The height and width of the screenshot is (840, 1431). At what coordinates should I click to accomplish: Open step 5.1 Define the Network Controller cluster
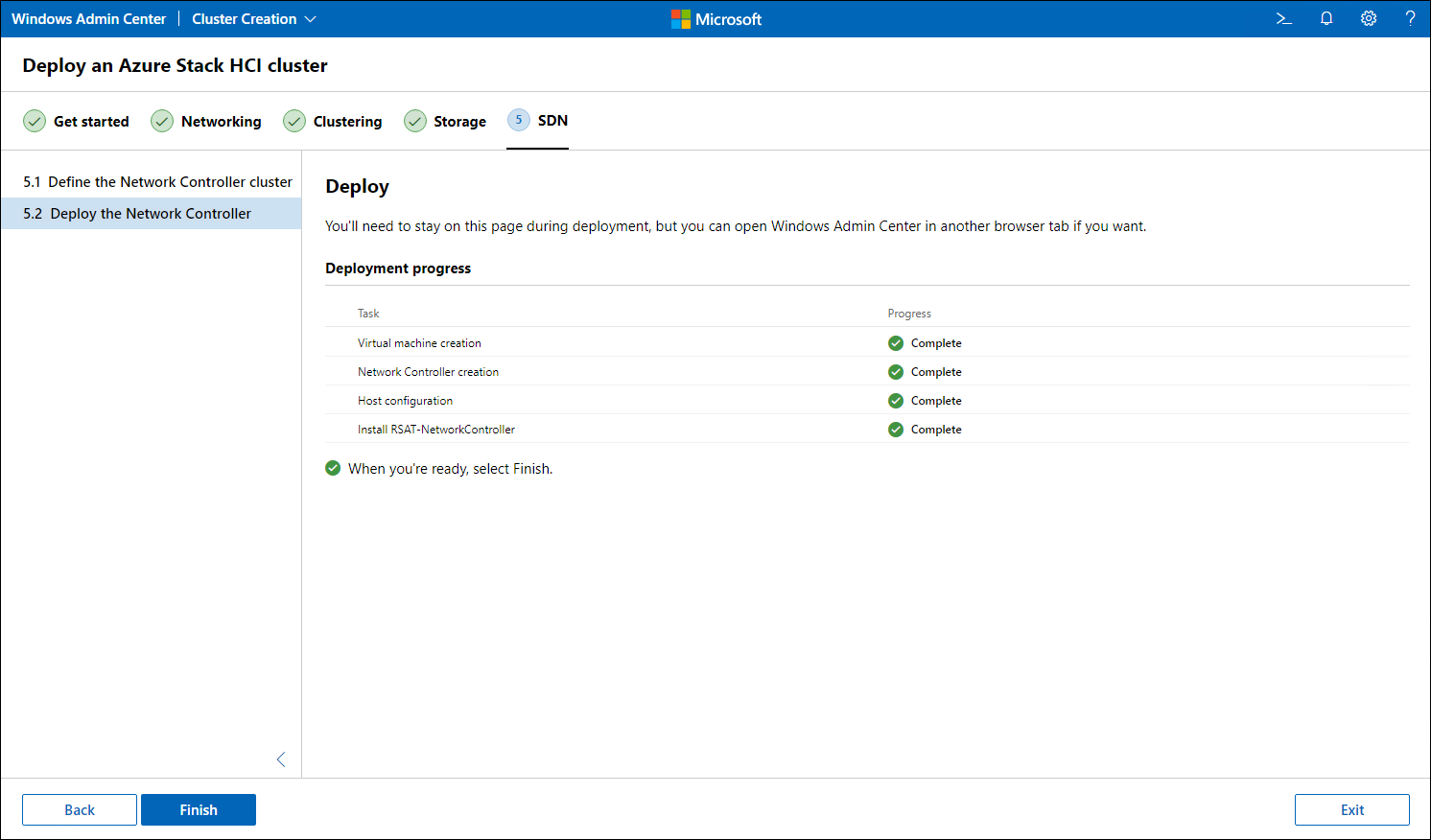tap(152, 181)
